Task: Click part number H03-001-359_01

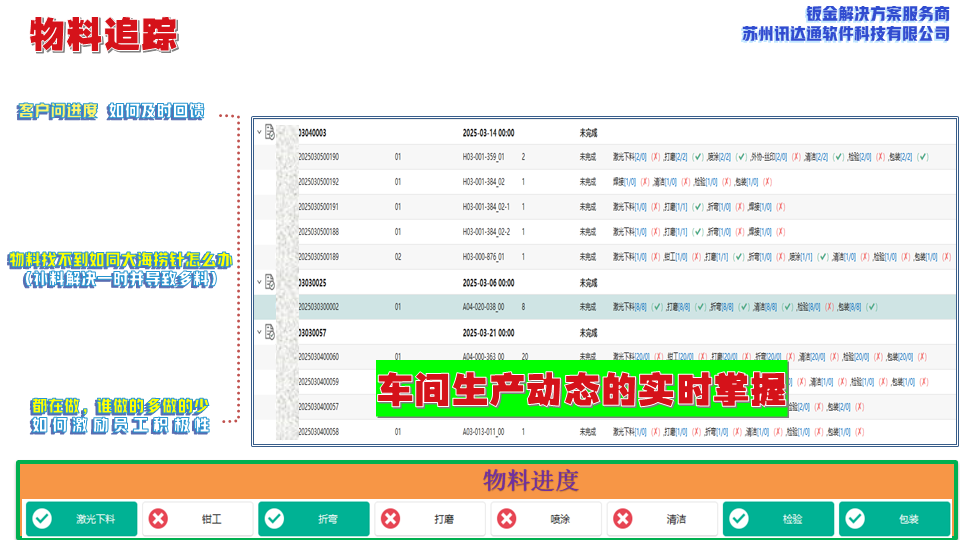Action: click(x=483, y=157)
